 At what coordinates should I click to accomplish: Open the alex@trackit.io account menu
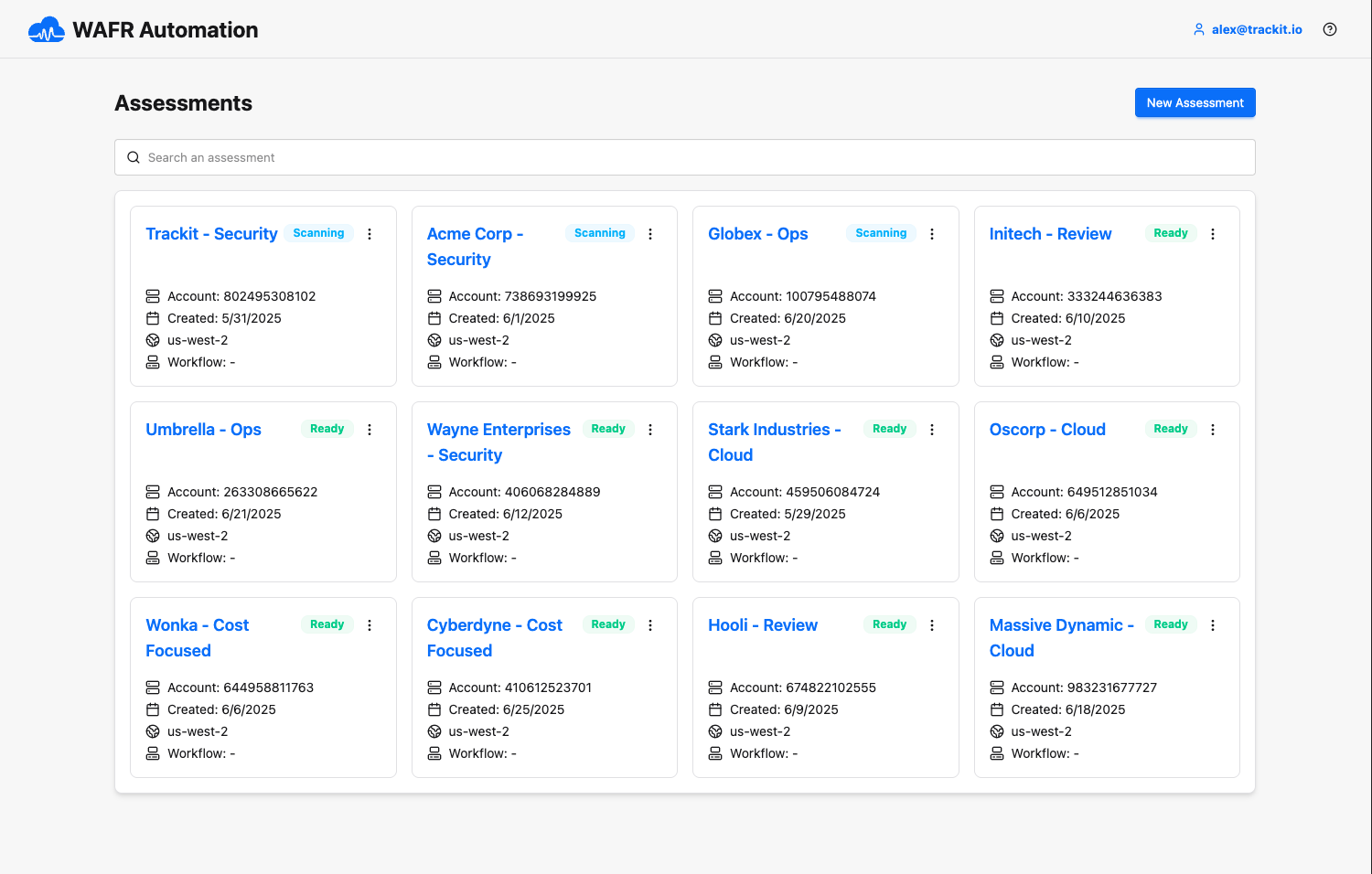tap(1256, 29)
